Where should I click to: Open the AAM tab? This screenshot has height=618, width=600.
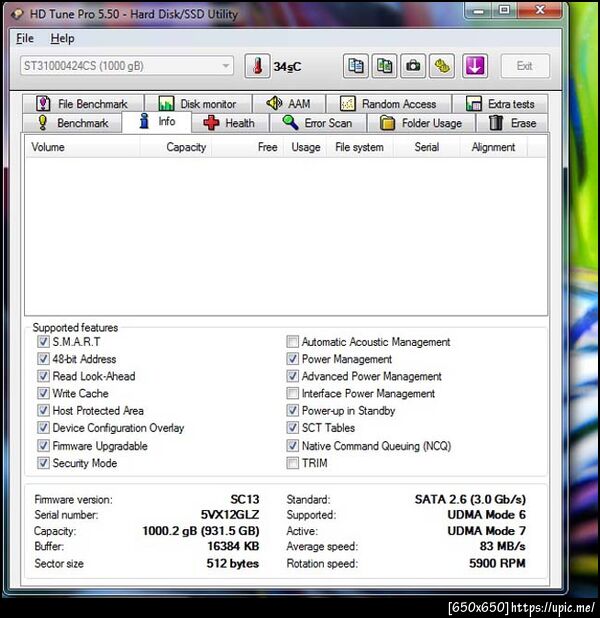289,104
